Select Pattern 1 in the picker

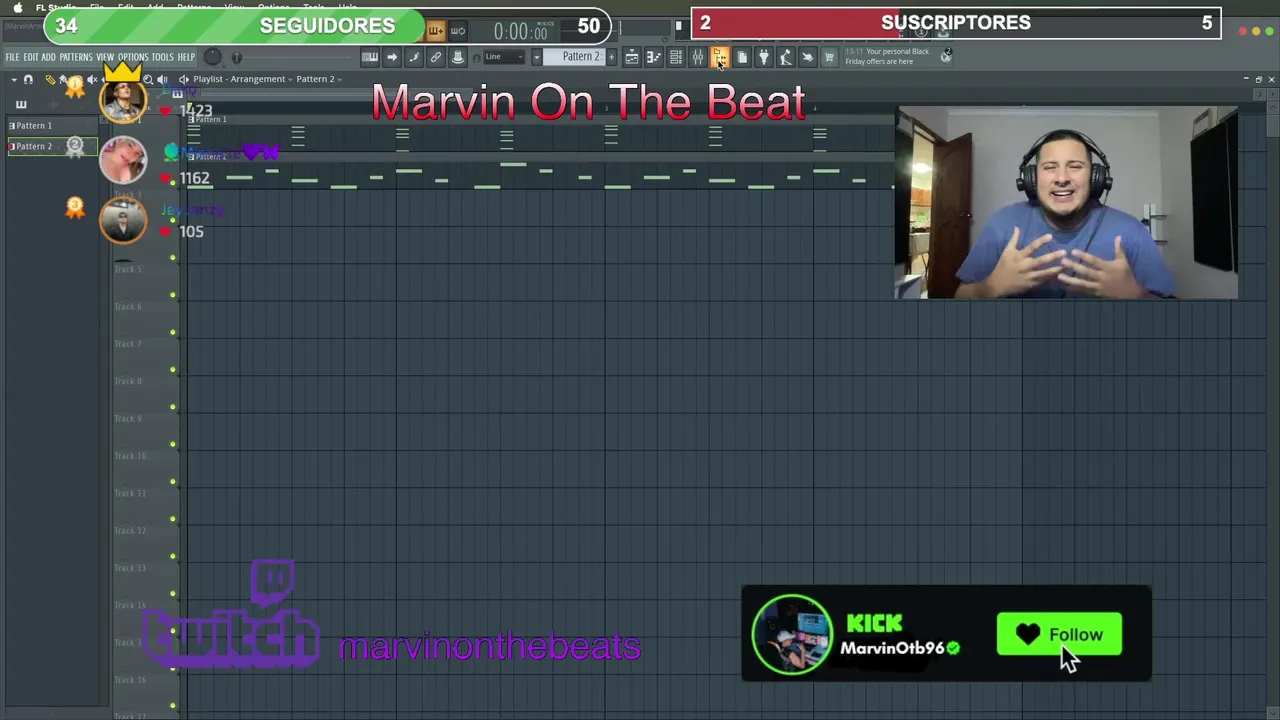click(x=52, y=126)
